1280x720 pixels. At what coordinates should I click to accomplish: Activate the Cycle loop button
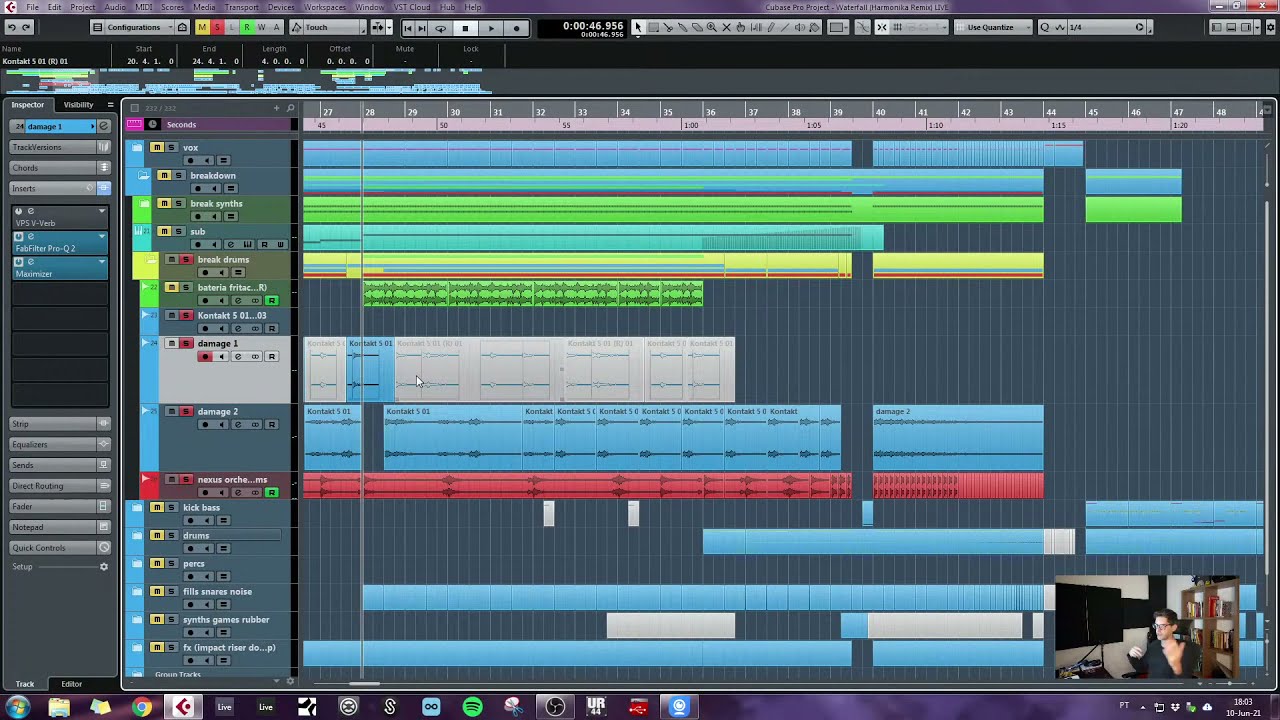[x=440, y=28]
